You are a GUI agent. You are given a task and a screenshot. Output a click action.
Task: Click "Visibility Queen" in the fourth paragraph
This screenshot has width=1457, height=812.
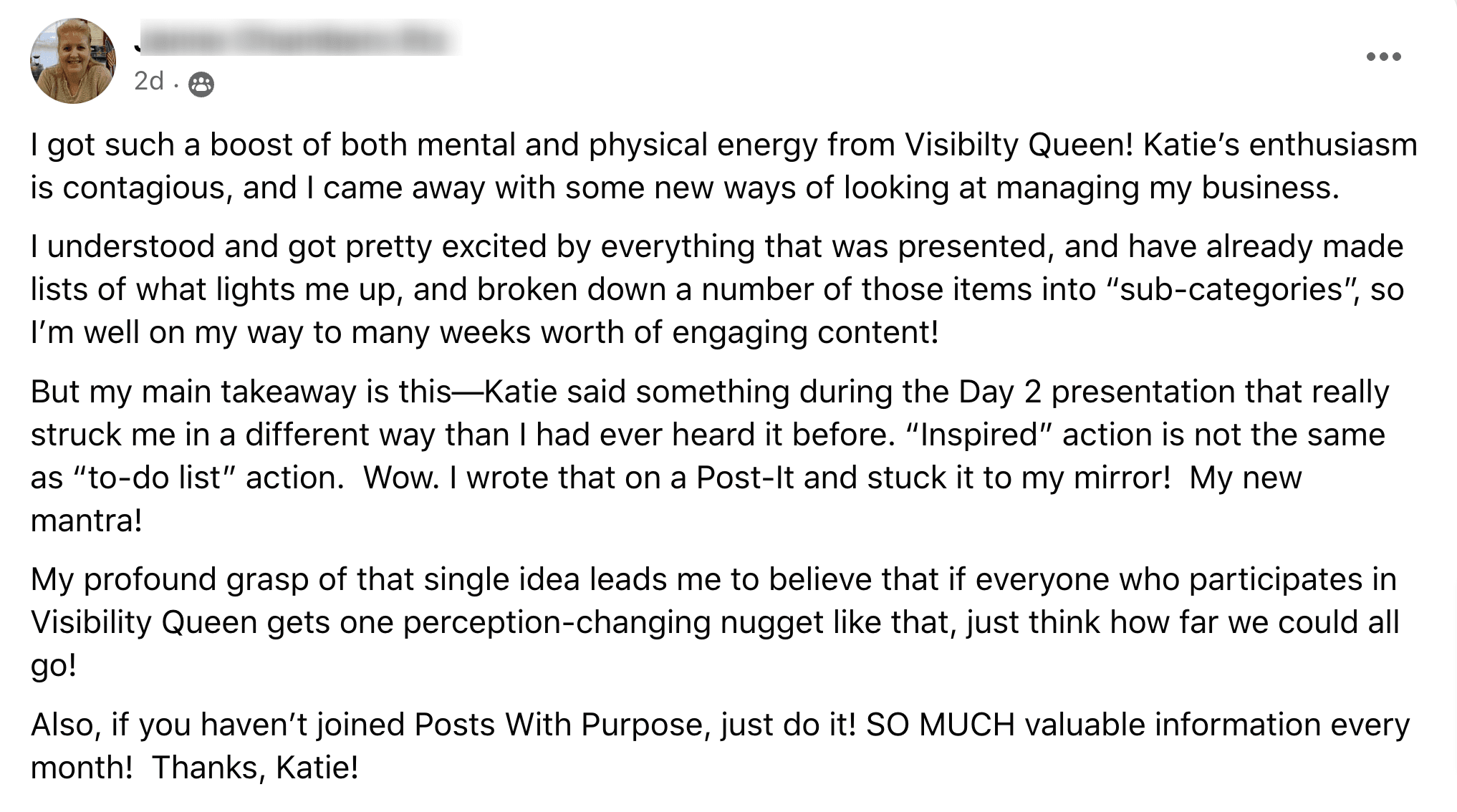143,622
